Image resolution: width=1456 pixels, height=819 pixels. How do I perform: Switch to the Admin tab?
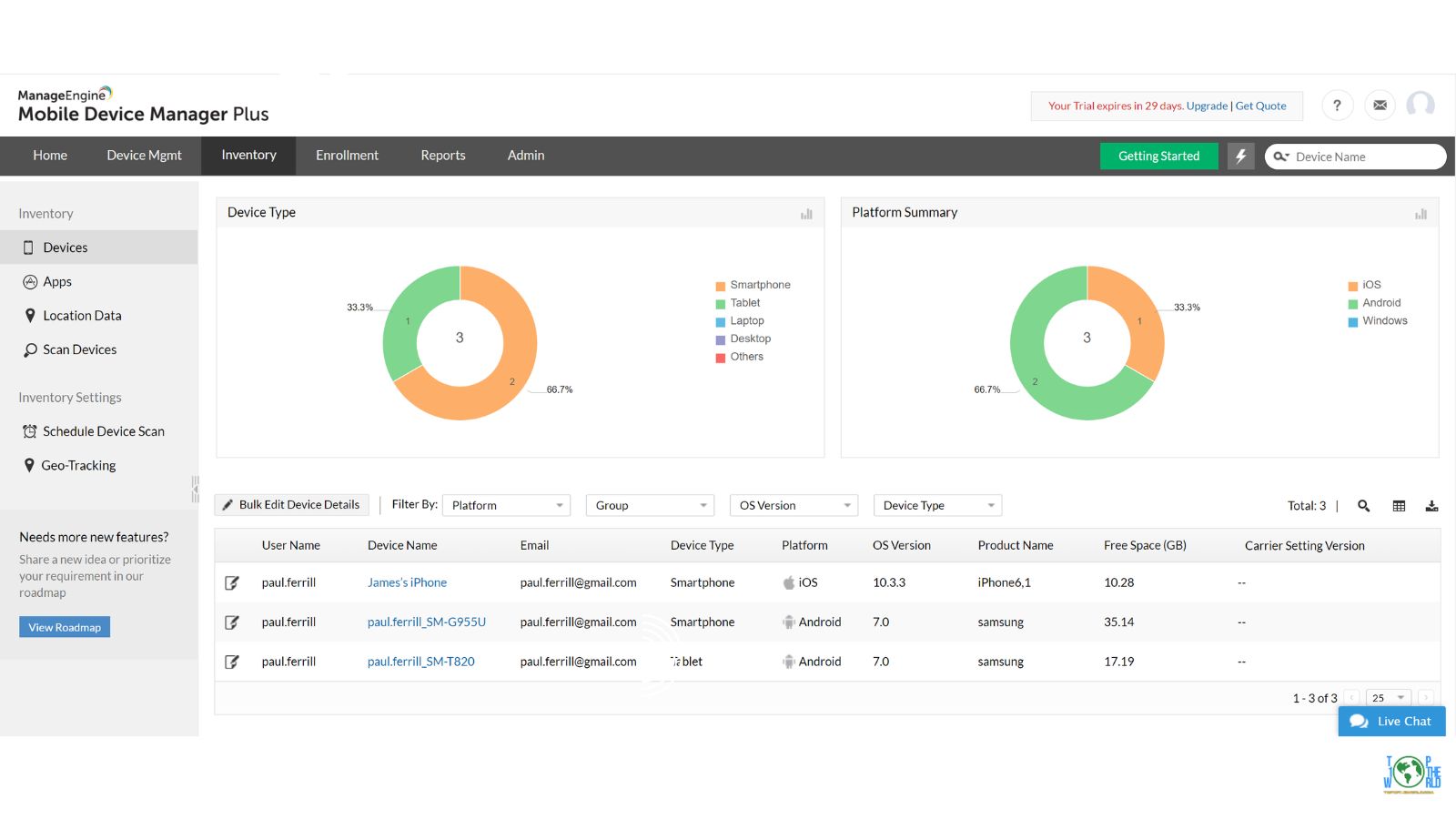(x=526, y=156)
